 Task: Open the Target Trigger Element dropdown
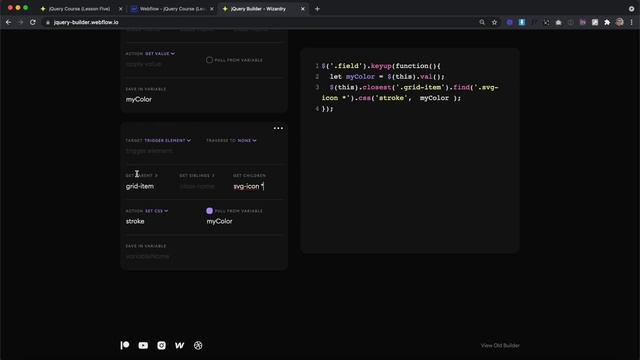(167, 140)
